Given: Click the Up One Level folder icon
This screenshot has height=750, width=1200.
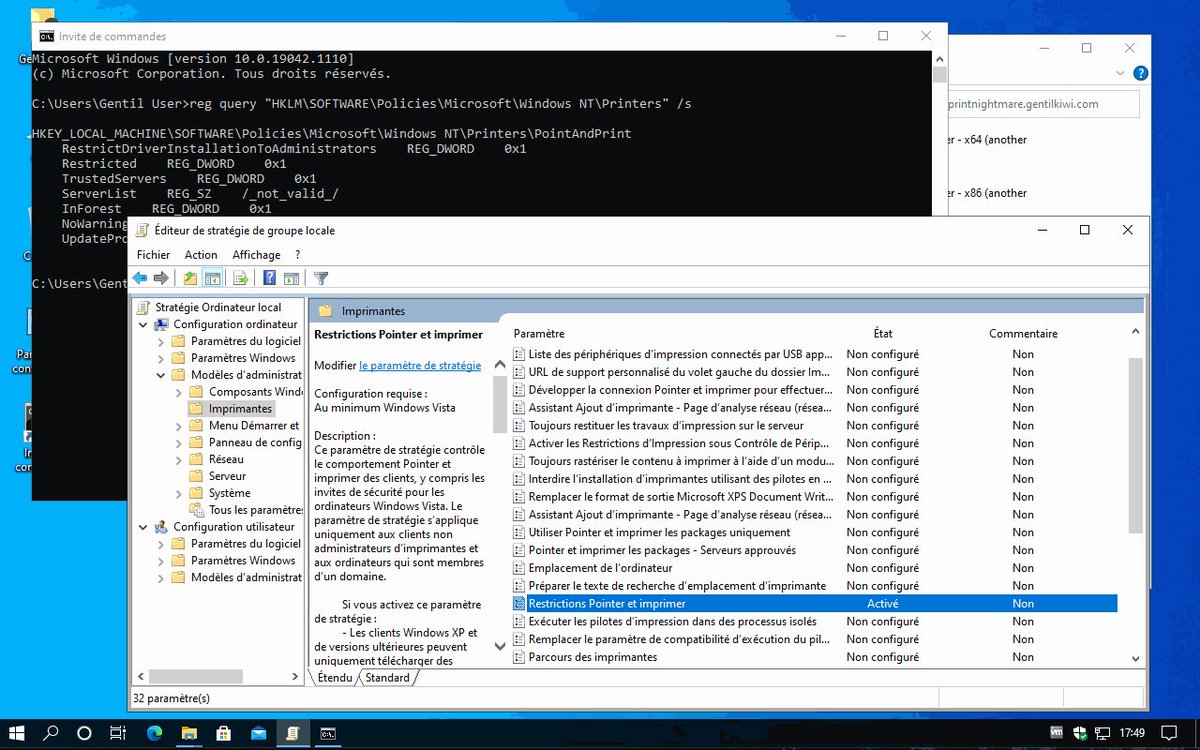Looking at the screenshot, I should tap(190, 278).
